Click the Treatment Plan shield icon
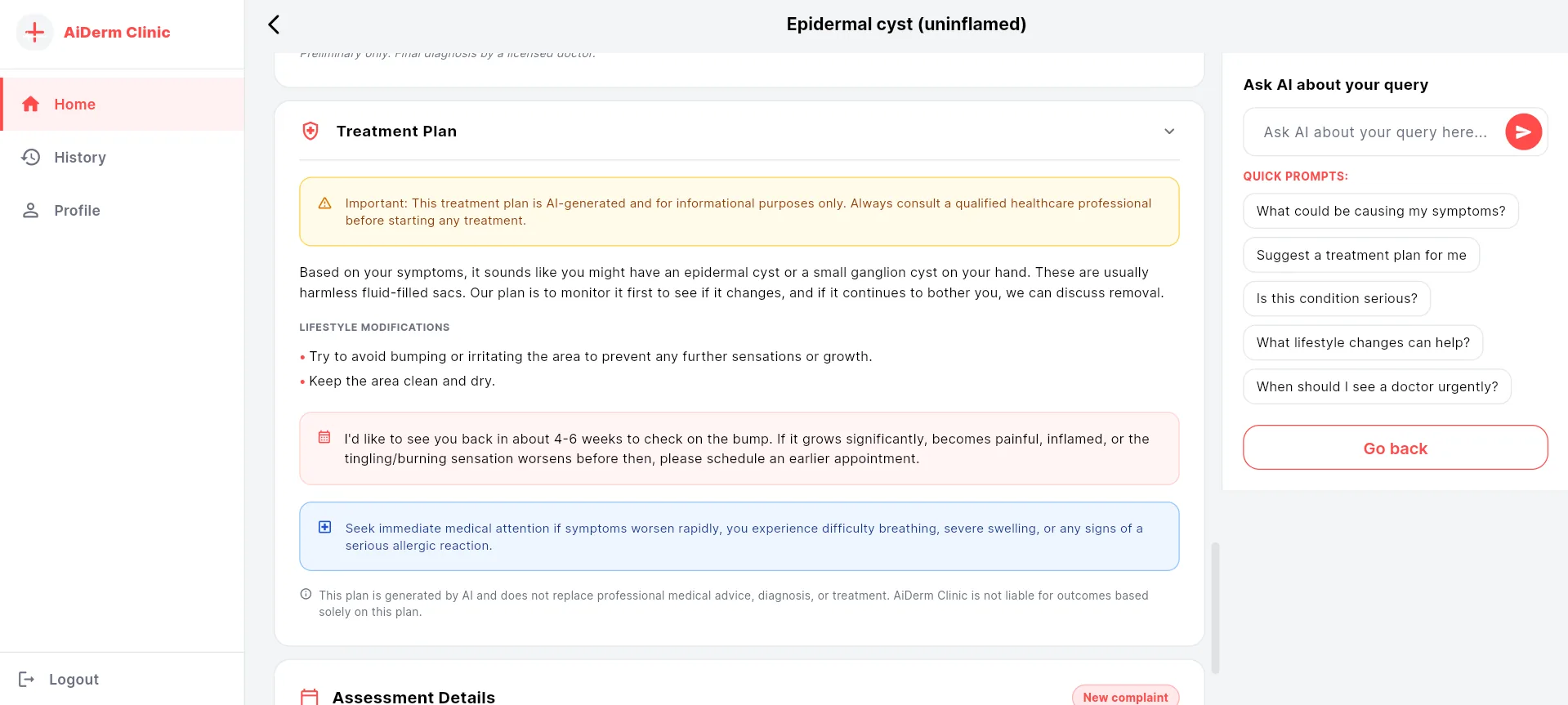The width and height of the screenshot is (1568, 705). 310,131
